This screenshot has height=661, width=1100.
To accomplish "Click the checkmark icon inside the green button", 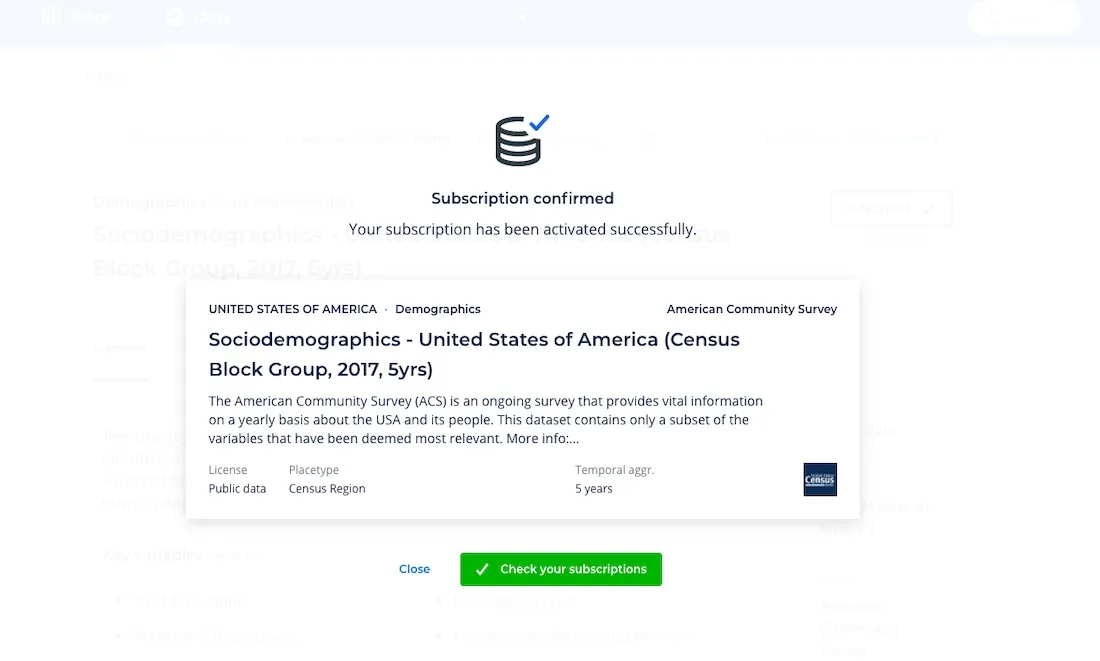I will [x=482, y=569].
